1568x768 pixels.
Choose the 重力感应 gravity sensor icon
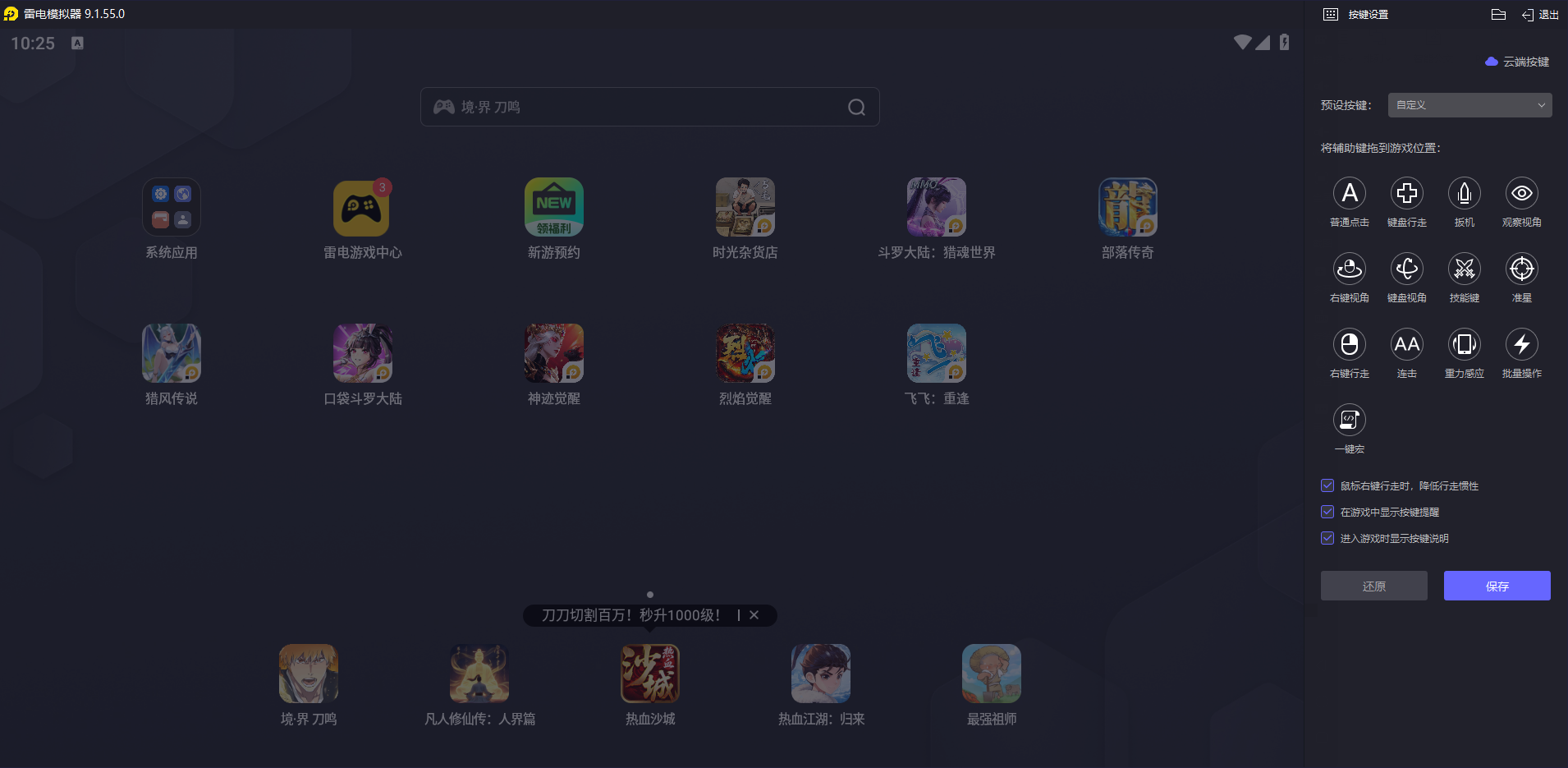click(1465, 344)
